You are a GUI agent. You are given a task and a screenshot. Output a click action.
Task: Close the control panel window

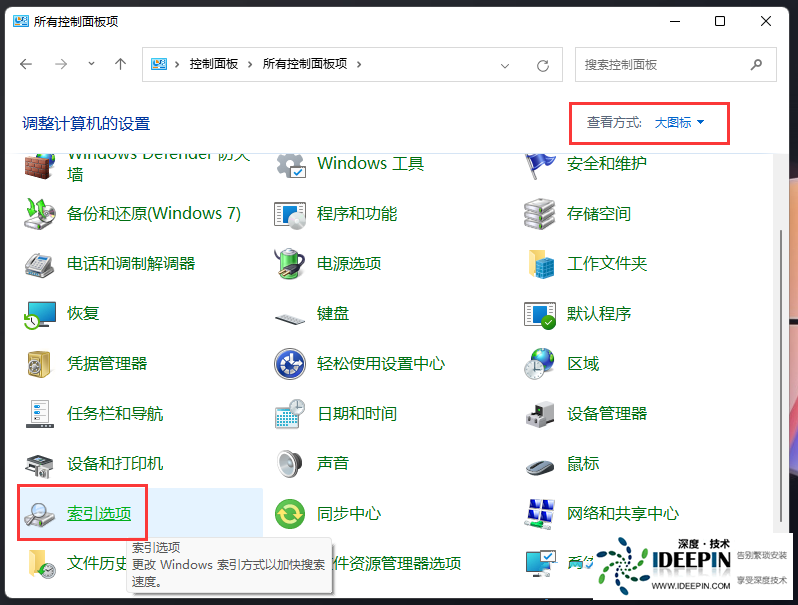point(765,21)
